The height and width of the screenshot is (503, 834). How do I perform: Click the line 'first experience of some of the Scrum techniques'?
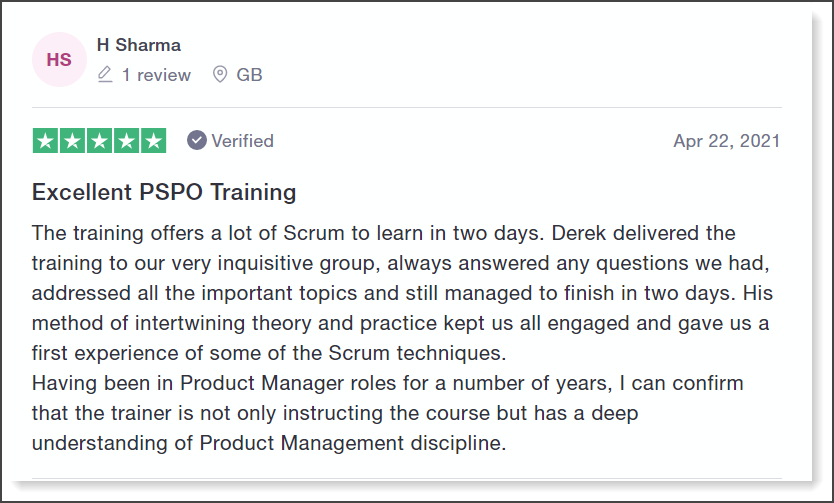pyautogui.click(x=268, y=353)
